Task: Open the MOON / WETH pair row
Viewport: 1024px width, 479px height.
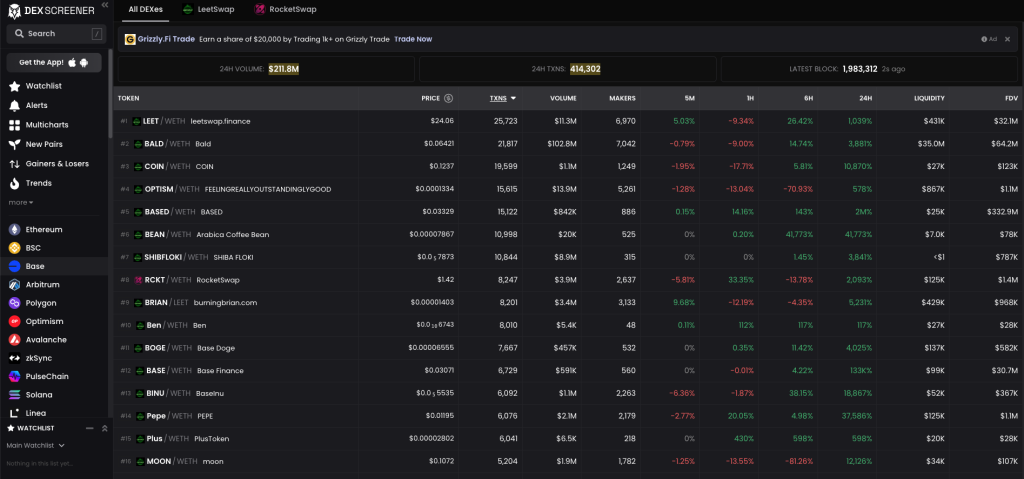Action: coord(568,461)
